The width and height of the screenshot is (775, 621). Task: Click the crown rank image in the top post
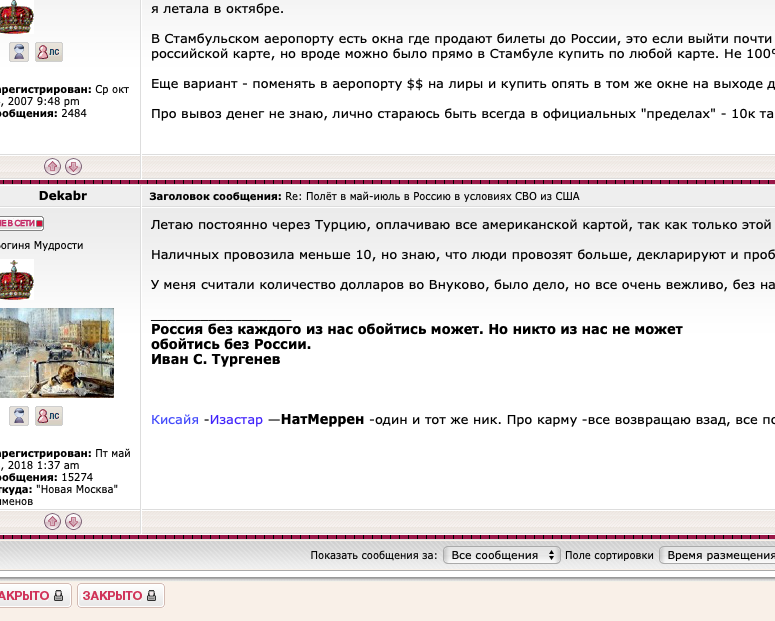point(15,15)
